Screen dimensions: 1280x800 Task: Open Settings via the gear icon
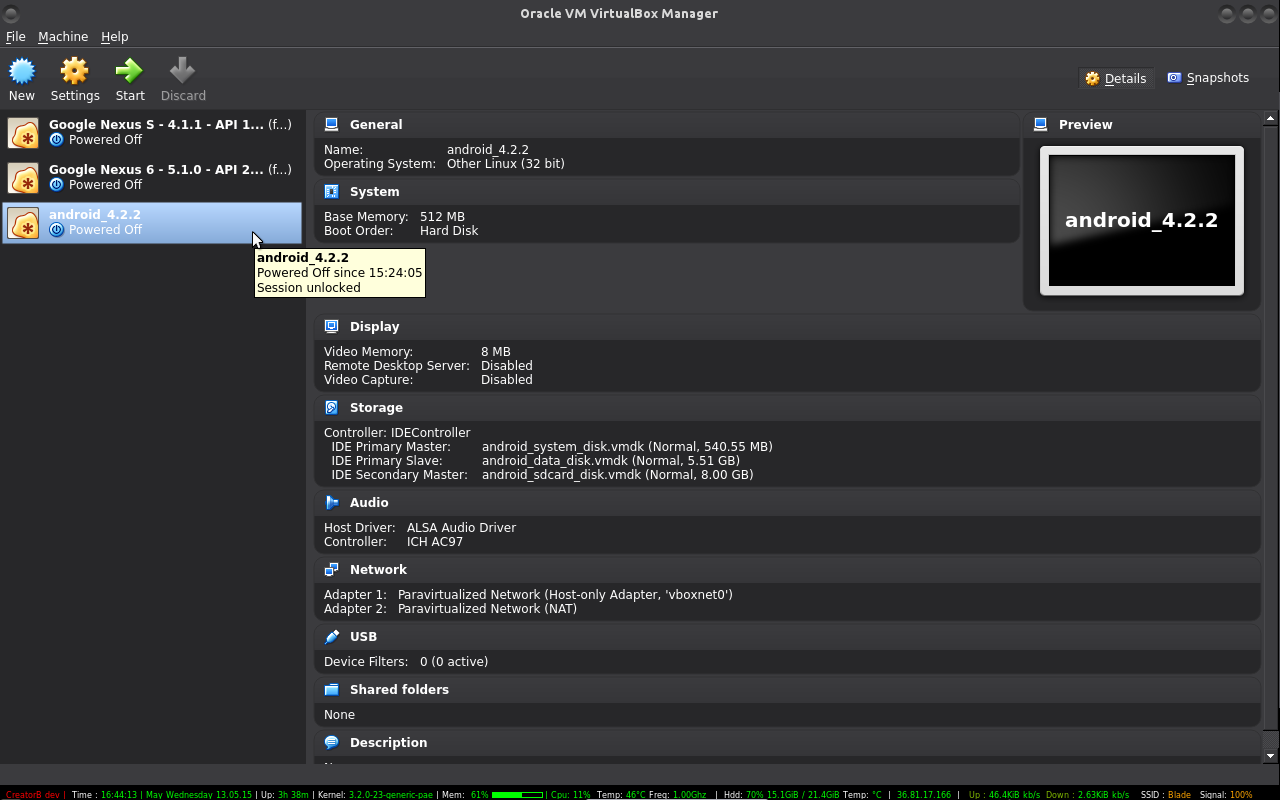point(75,71)
